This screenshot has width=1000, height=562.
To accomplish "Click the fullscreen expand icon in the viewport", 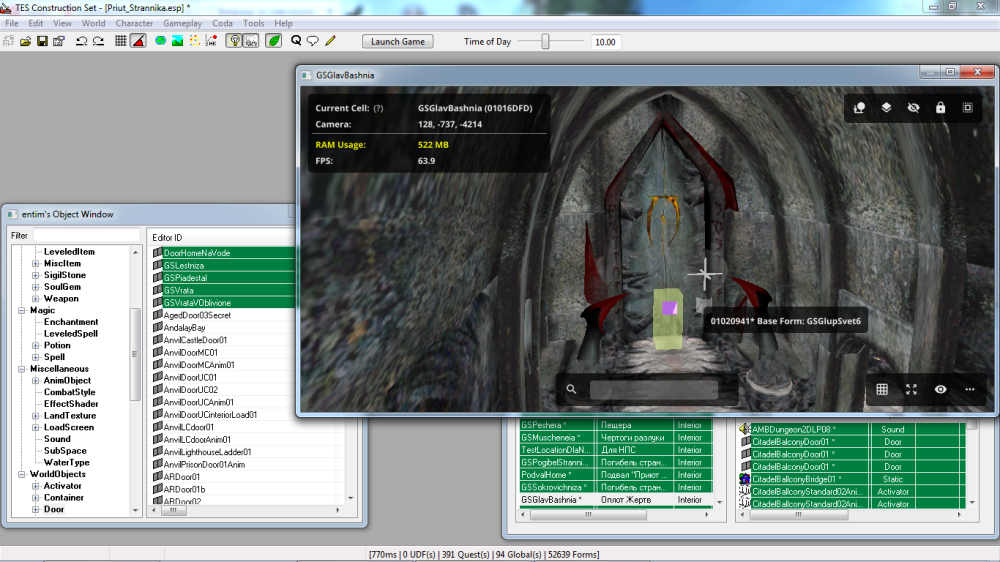I will pos(911,389).
